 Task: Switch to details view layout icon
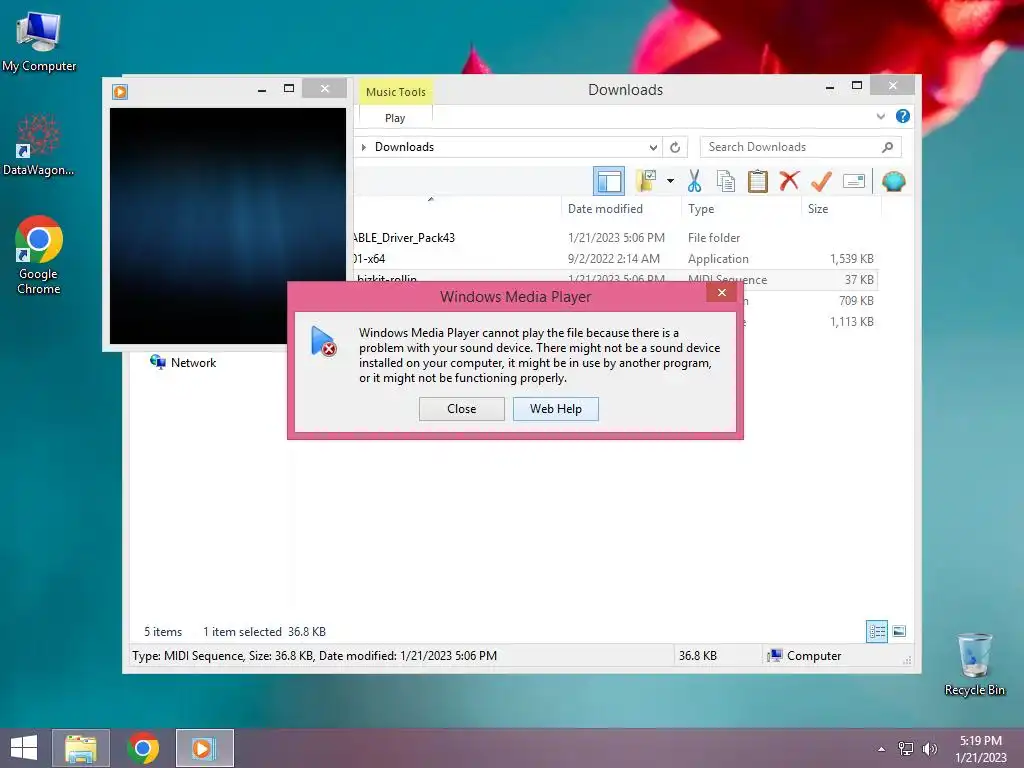point(877,632)
